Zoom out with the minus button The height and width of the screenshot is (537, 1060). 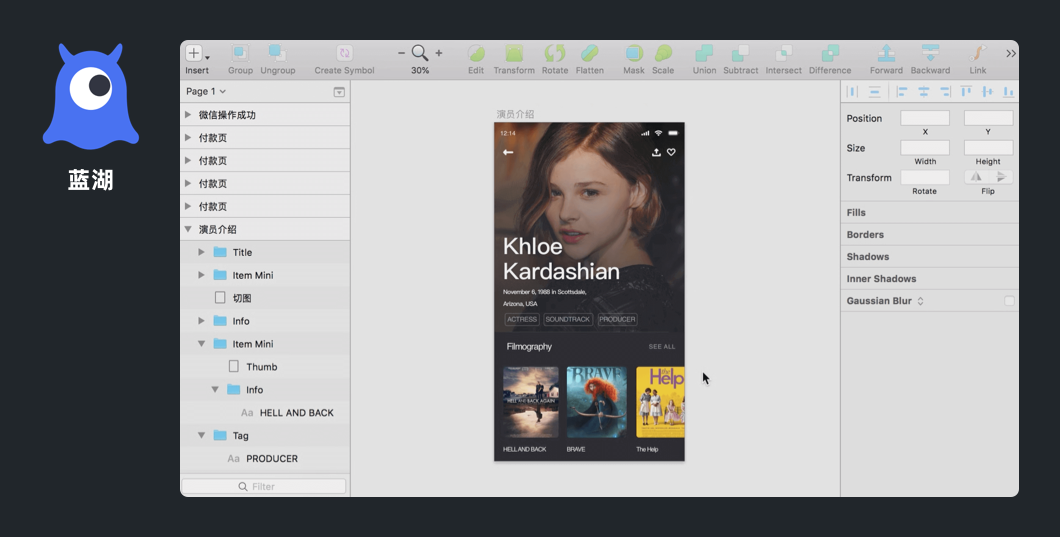pyautogui.click(x=402, y=53)
